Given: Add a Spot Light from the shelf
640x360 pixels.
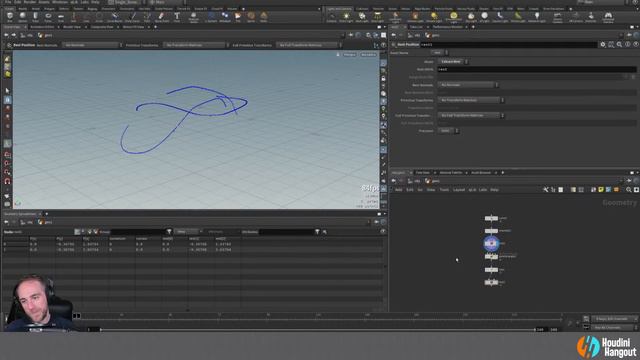Looking at the screenshot, I should pos(362,17).
